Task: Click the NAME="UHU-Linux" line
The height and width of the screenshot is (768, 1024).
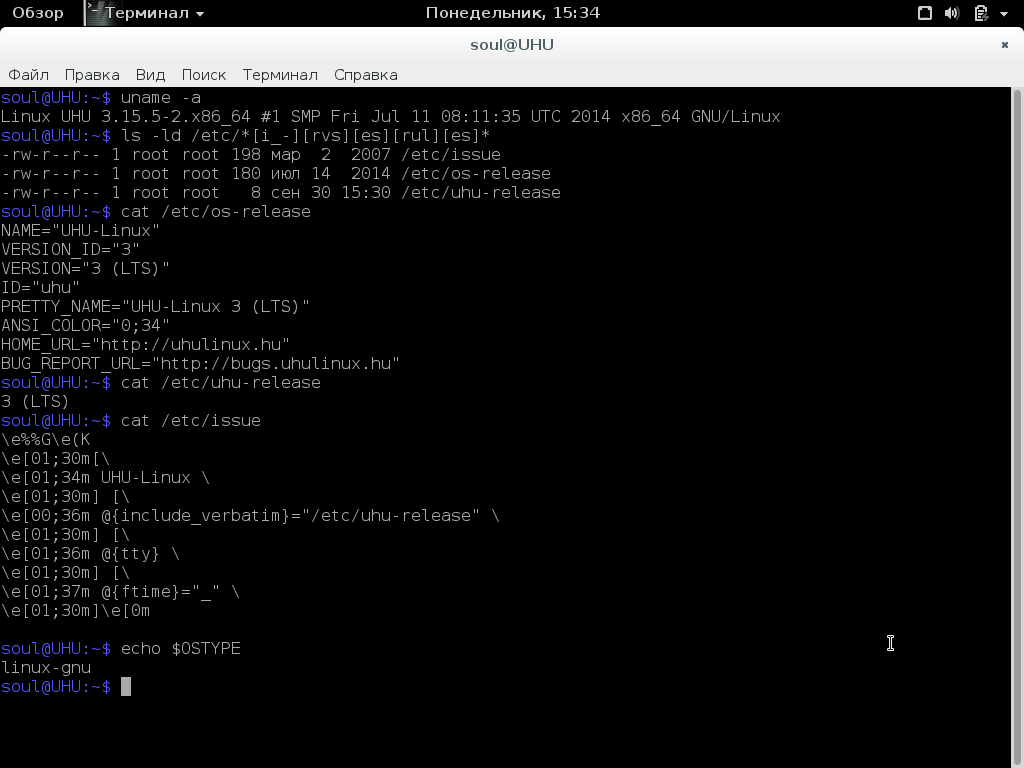Action: tap(80, 231)
